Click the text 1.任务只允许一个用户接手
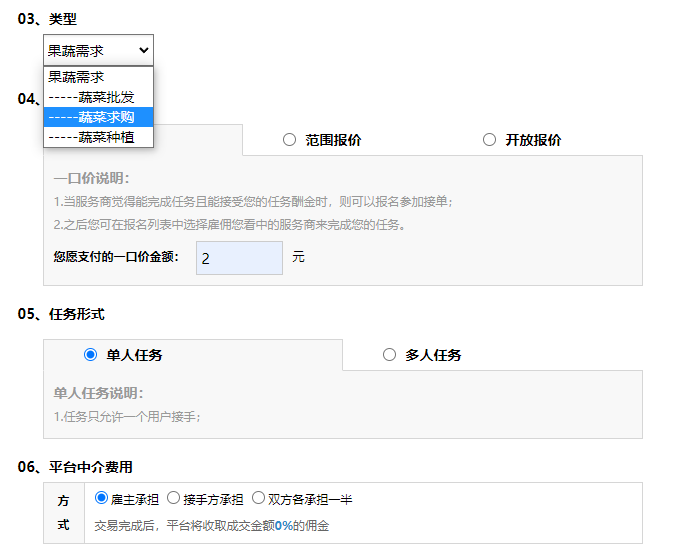Image resolution: width=679 pixels, height=558 pixels. (x=127, y=417)
